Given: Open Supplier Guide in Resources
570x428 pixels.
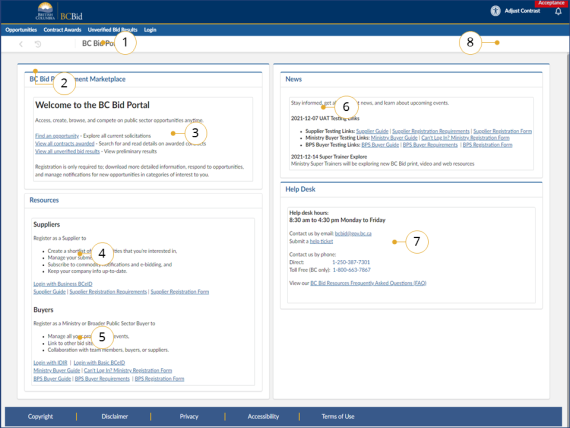Looking at the screenshot, I should [x=49, y=292].
